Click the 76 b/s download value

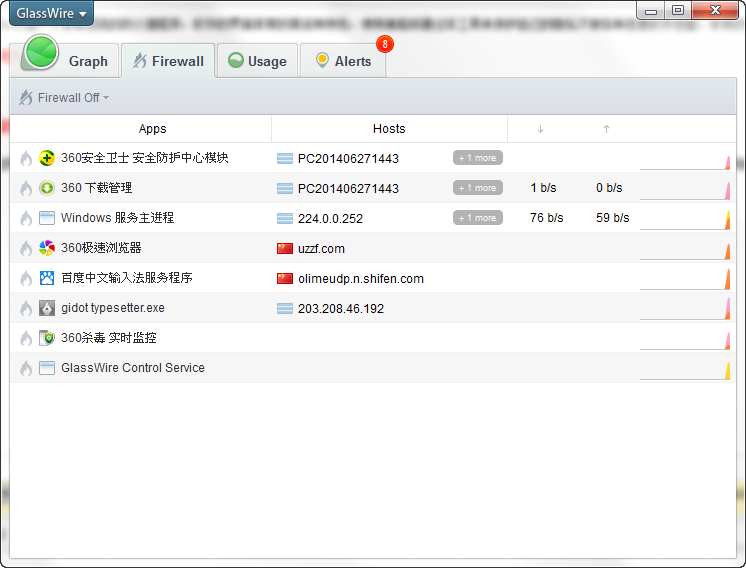[x=547, y=218]
